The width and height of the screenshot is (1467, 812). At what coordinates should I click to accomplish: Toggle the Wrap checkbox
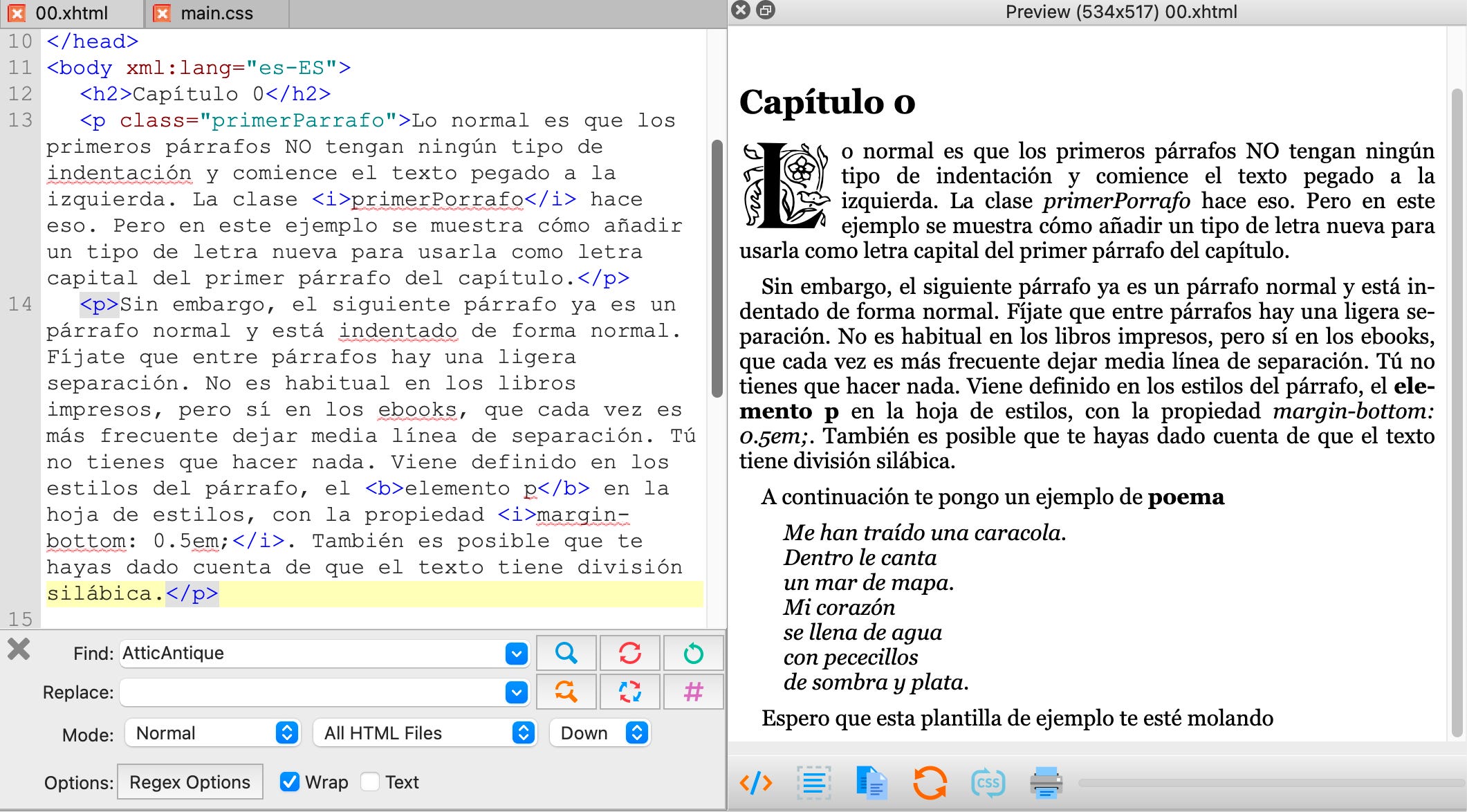[290, 782]
